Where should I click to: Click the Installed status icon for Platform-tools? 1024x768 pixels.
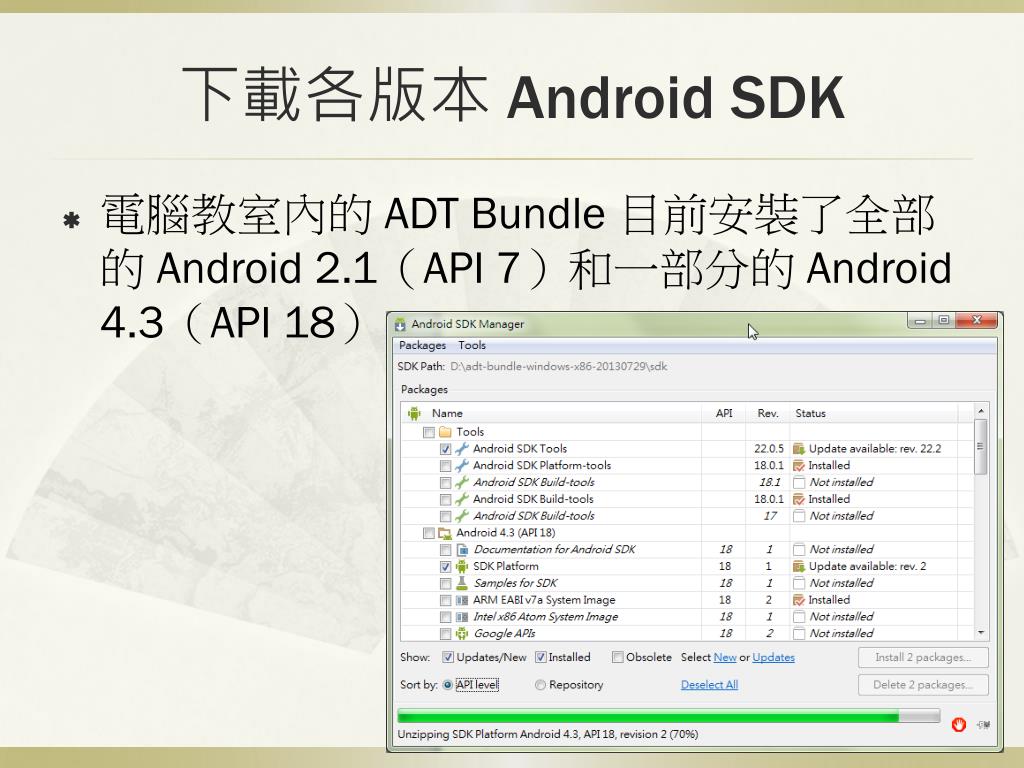point(799,466)
